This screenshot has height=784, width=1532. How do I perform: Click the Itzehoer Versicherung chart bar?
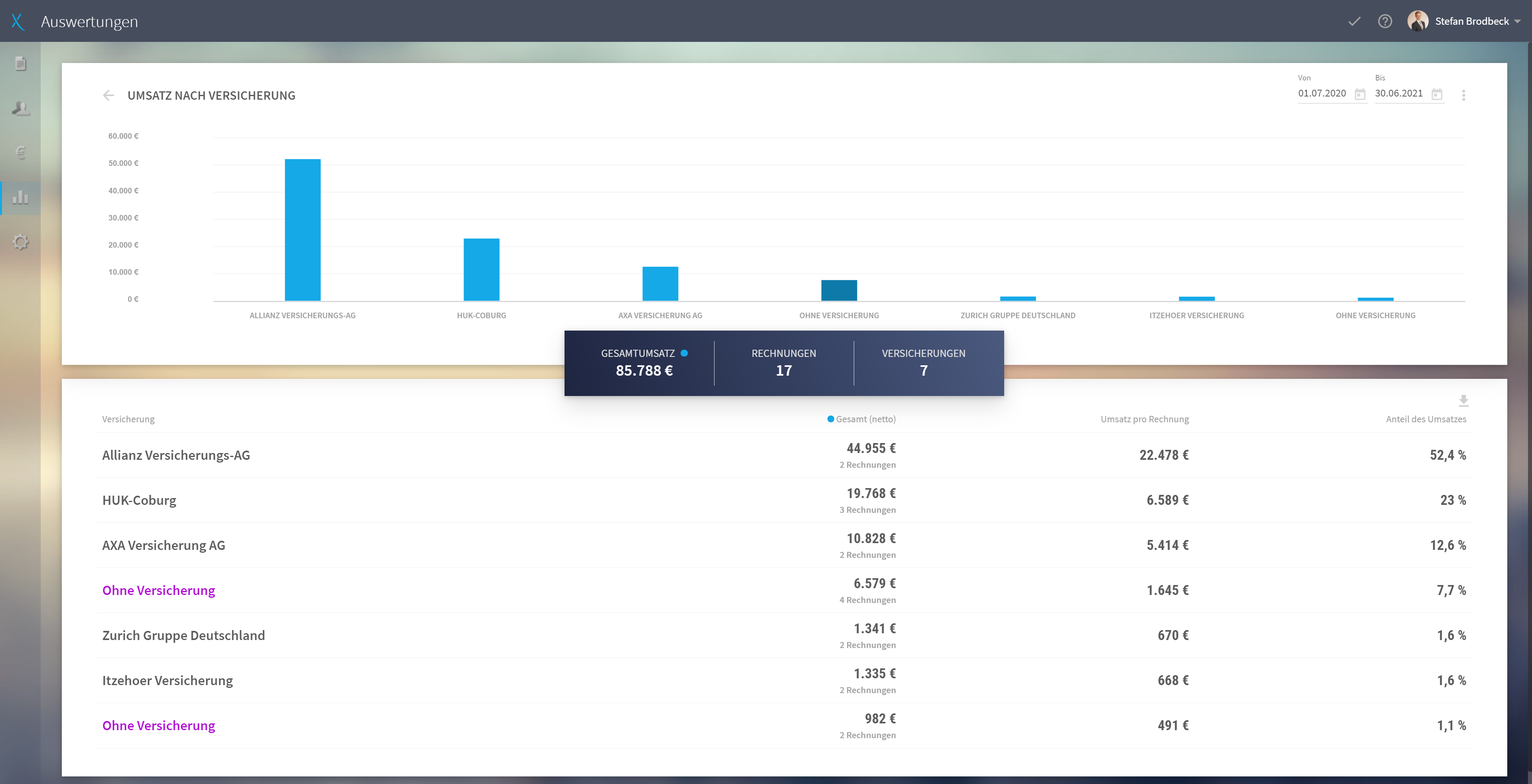pyautogui.click(x=1196, y=298)
